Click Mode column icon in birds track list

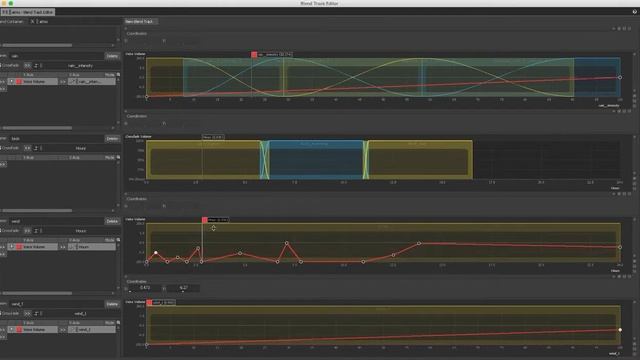point(118,157)
